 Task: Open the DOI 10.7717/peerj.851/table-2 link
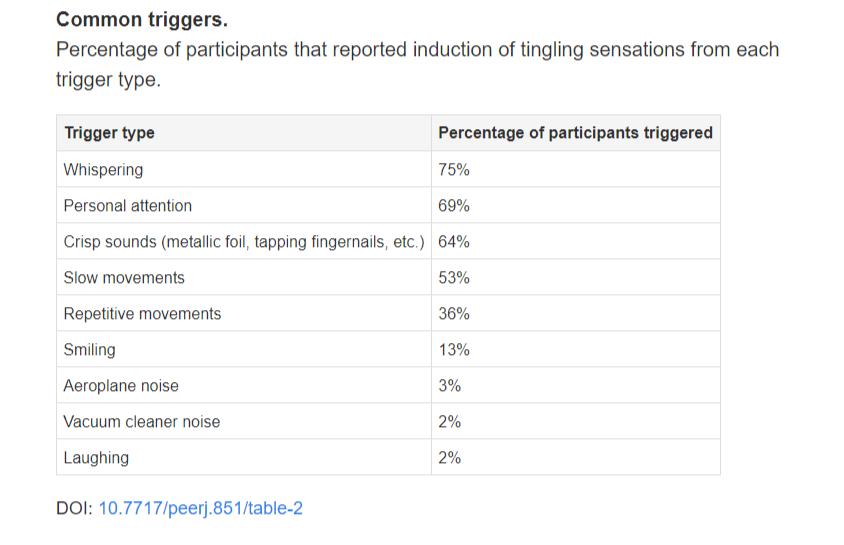point(200,508)
